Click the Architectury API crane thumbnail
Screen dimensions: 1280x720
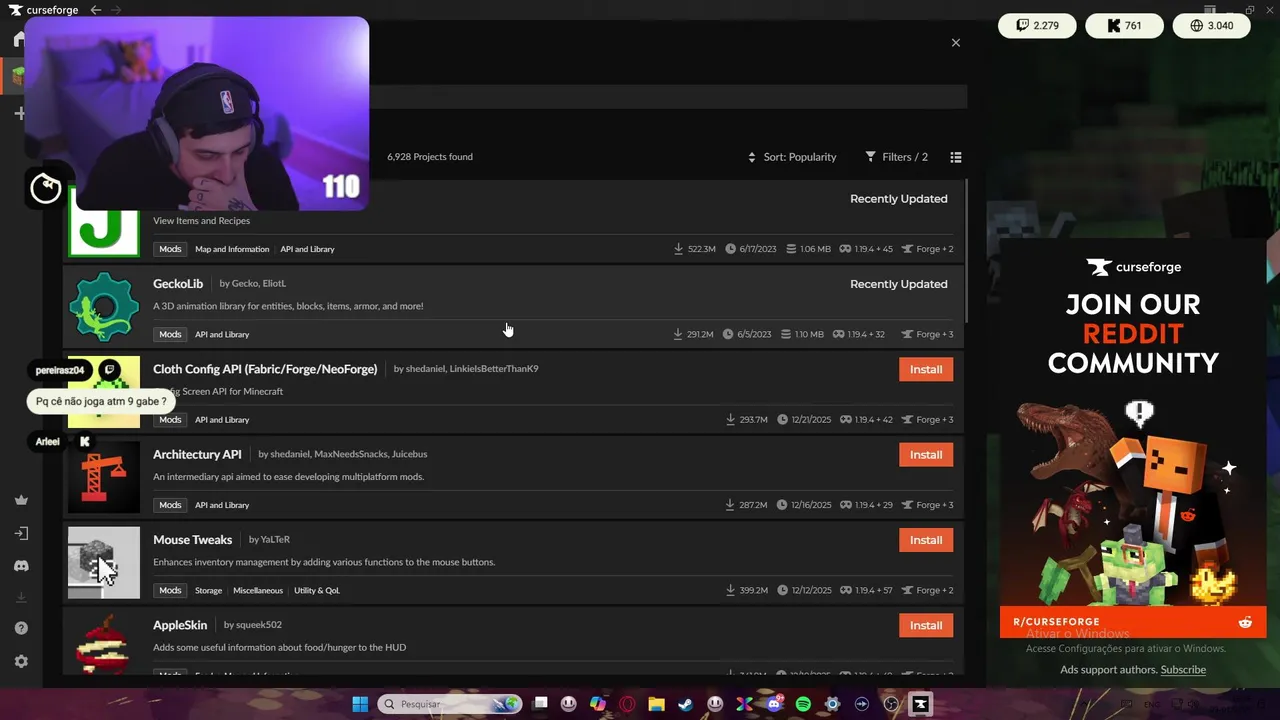tap(104, 478)
